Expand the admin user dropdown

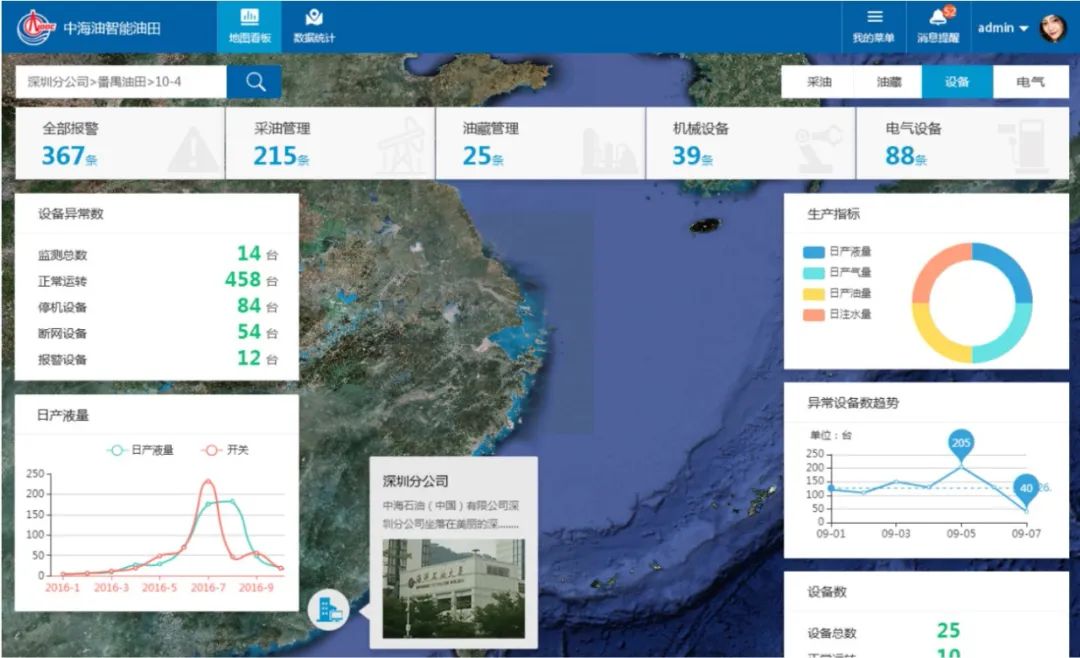click(x=1003, y=28)
